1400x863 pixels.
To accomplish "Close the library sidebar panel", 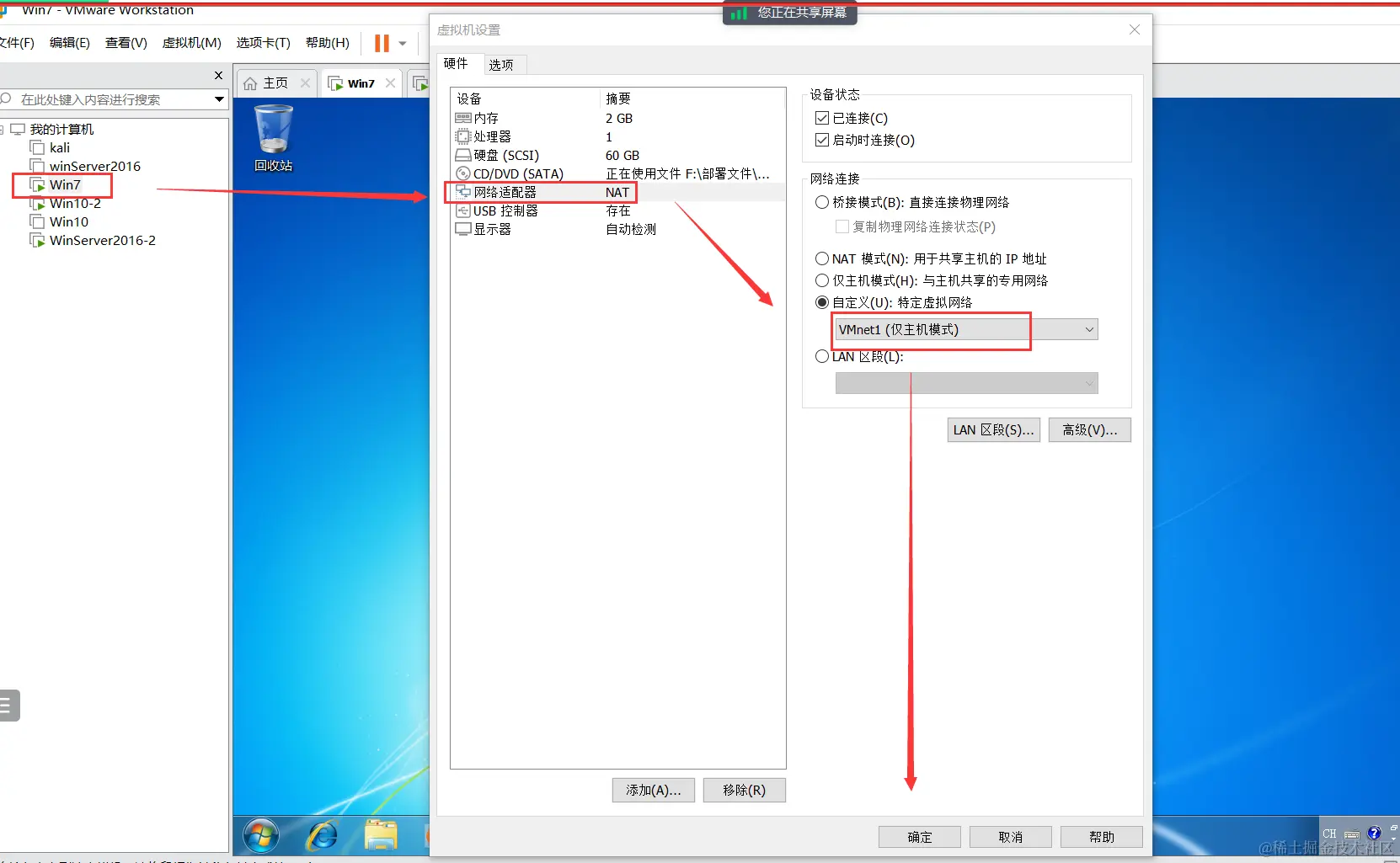I will tap(218, 75).
